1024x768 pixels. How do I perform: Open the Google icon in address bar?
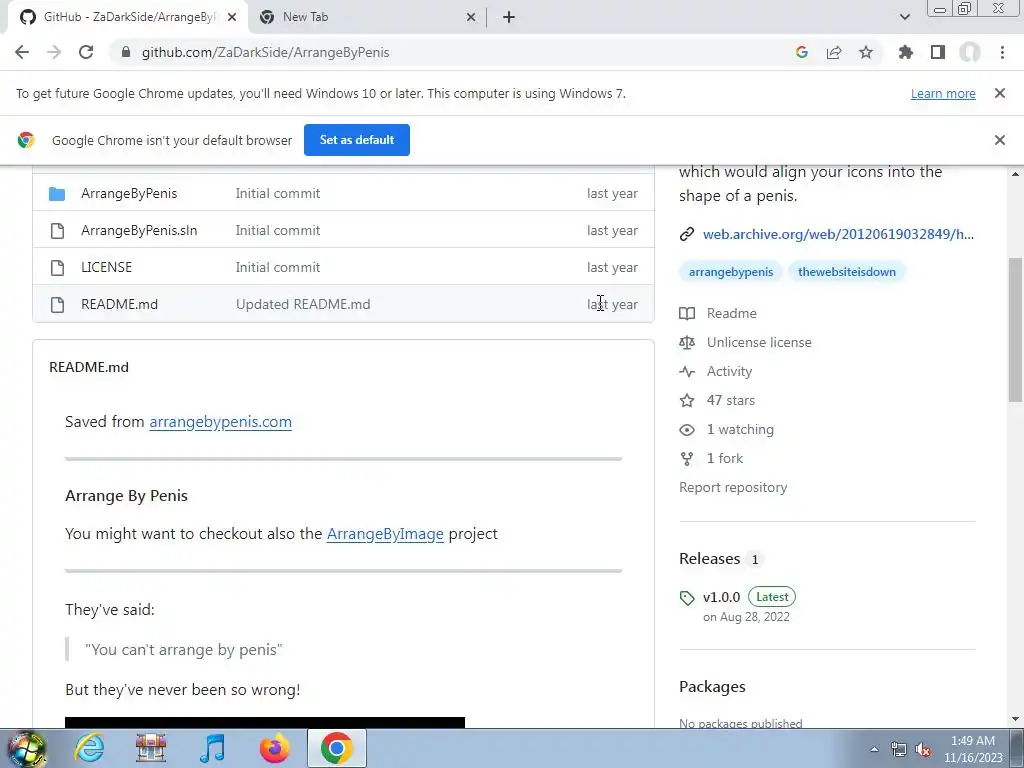pos(802,52)
